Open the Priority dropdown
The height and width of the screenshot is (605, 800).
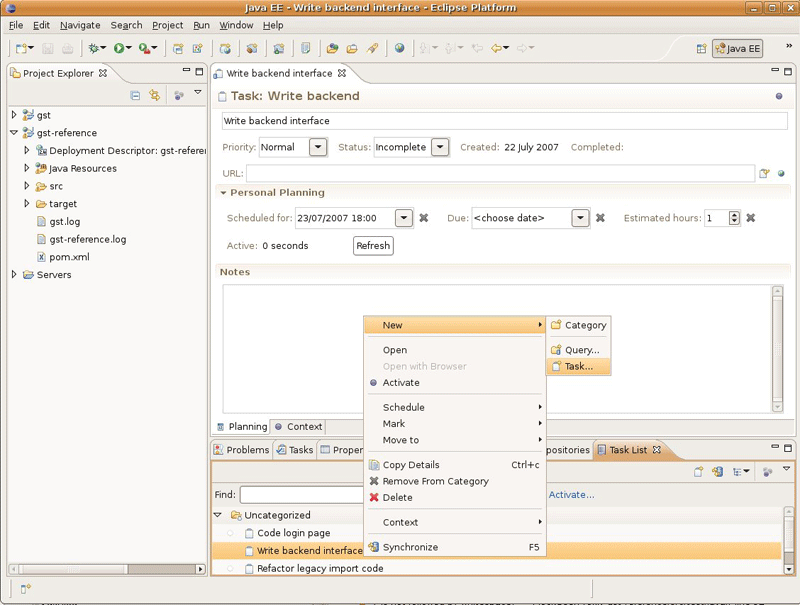pos(318,147)
